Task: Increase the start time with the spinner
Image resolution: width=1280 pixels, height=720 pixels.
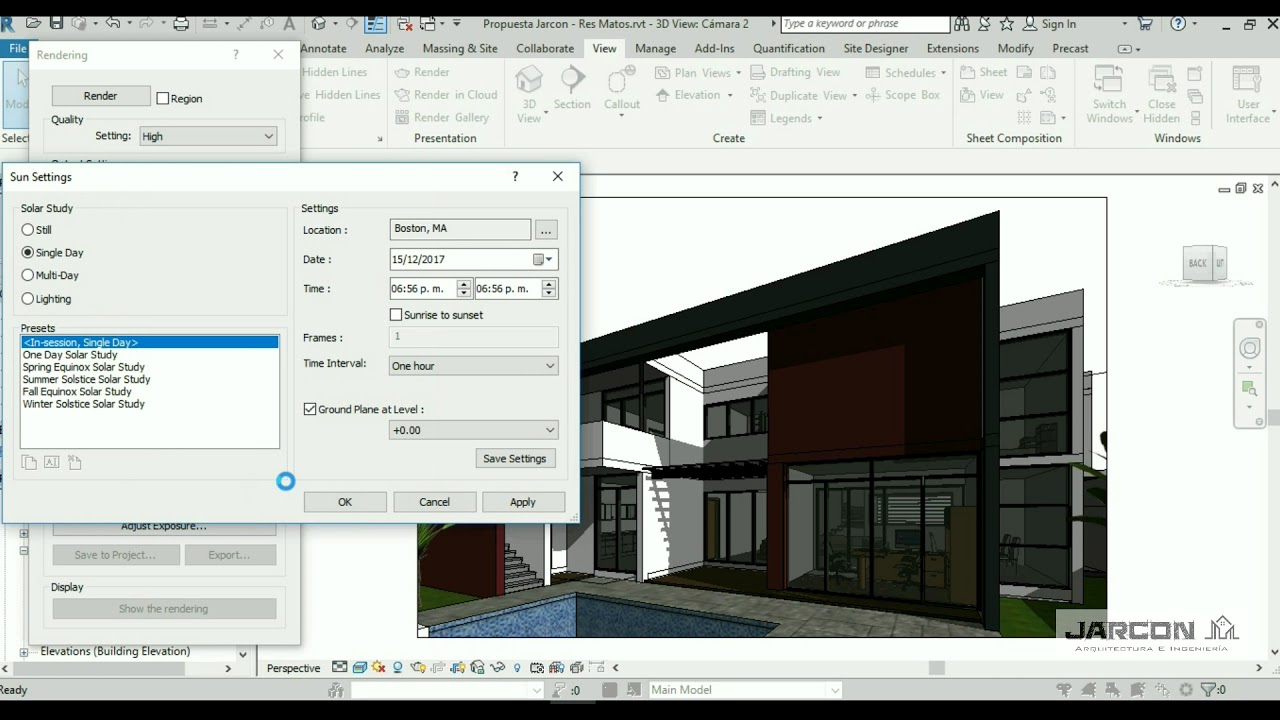Action: coord(463,284)
